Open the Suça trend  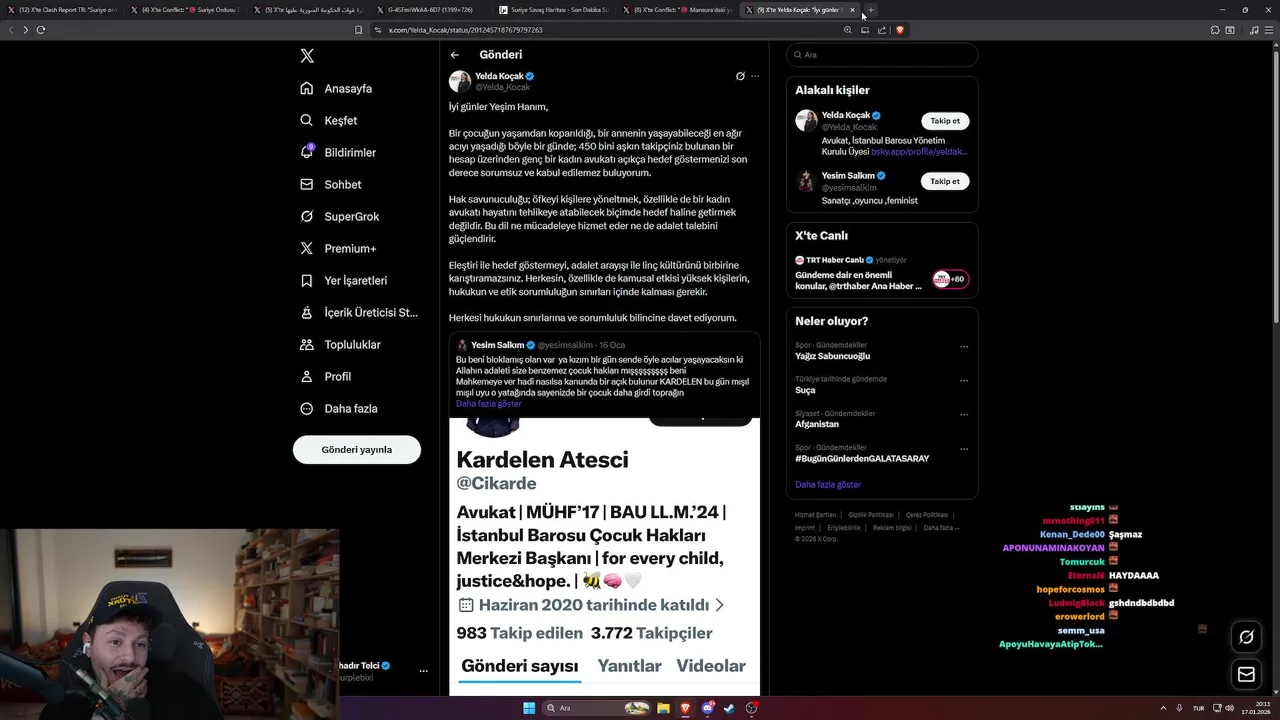(805, 390)
